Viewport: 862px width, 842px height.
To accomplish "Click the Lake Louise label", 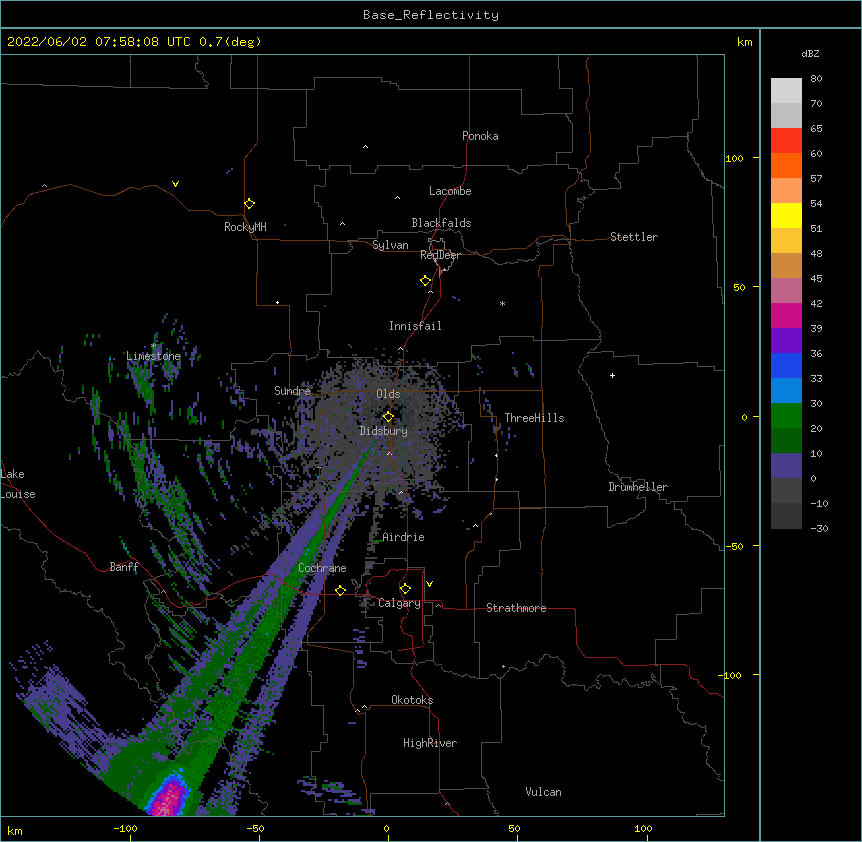I will [x=18, y=484].
